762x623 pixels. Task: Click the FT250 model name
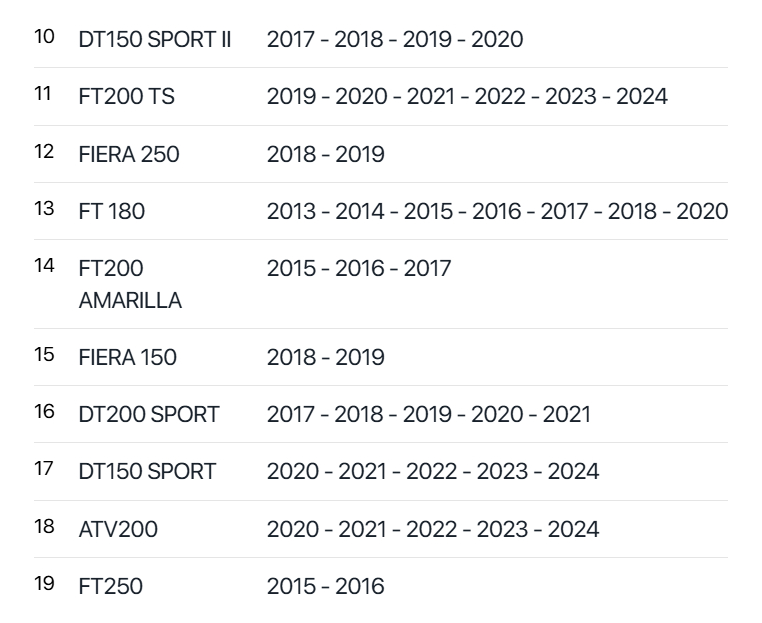pos(110,586)
